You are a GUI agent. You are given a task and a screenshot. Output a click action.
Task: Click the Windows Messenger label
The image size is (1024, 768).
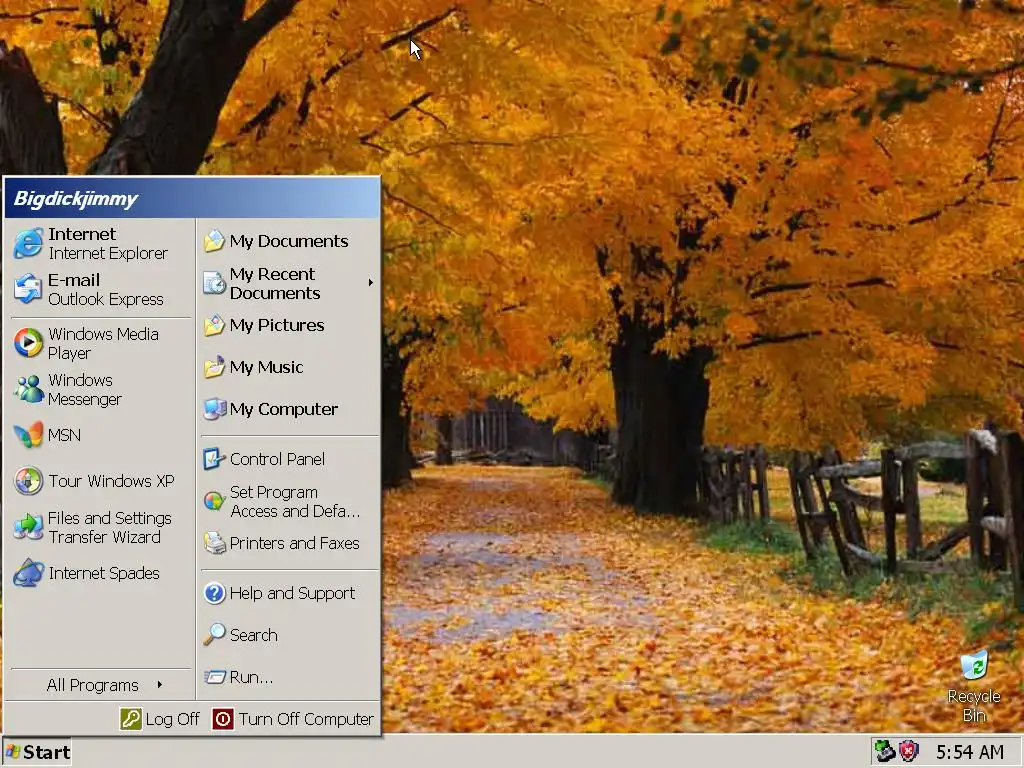pyautogui.click(x=85, y=389)
